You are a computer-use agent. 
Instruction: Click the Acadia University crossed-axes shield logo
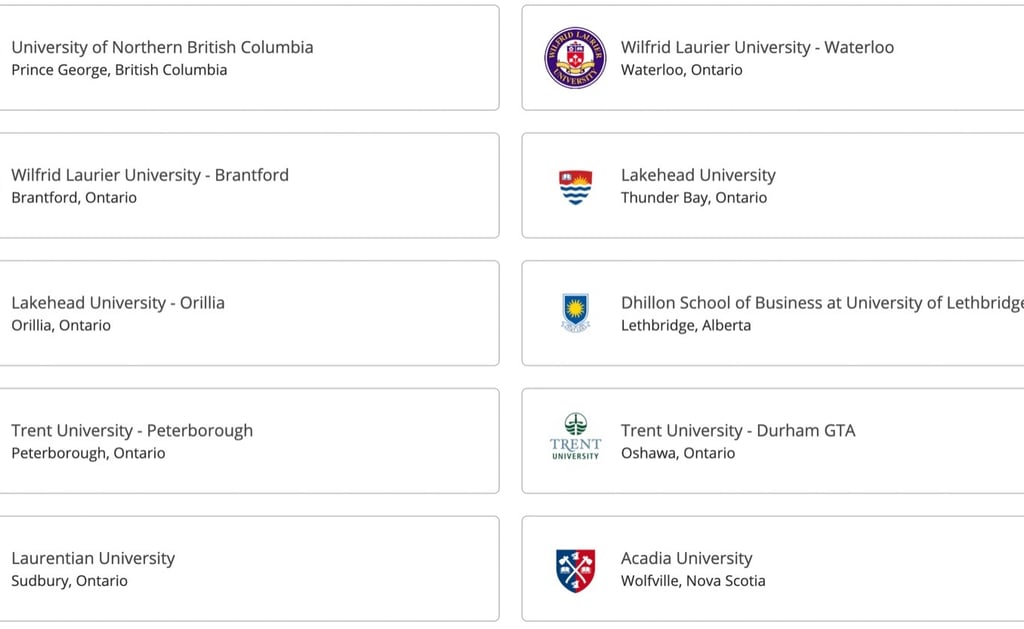(x=575, y=570)
